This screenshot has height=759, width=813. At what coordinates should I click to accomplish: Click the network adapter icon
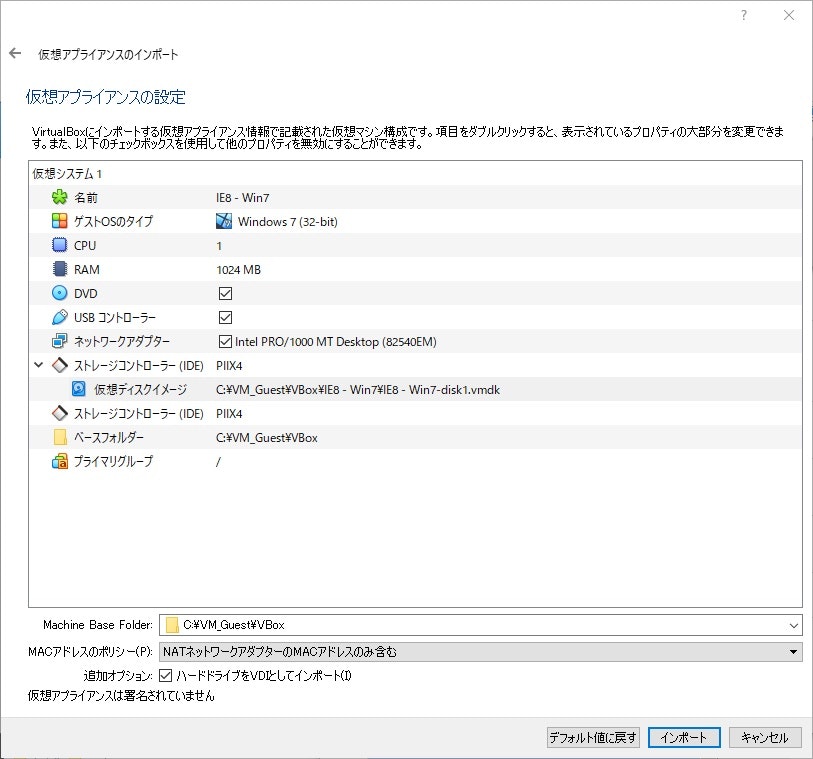[x=59, y=341]
